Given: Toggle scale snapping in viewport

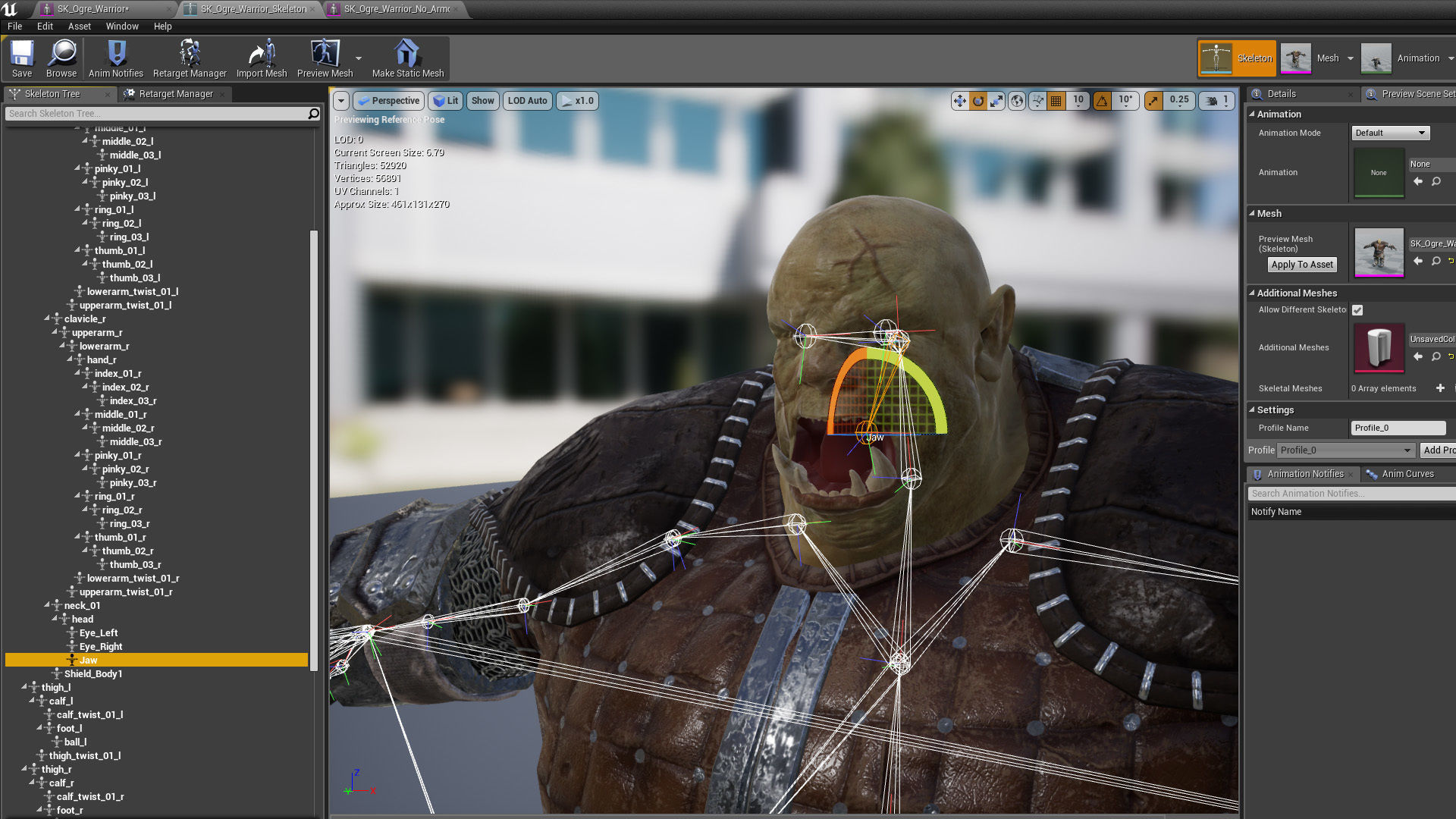Looking at the screenshot, I should (1153, 101).
